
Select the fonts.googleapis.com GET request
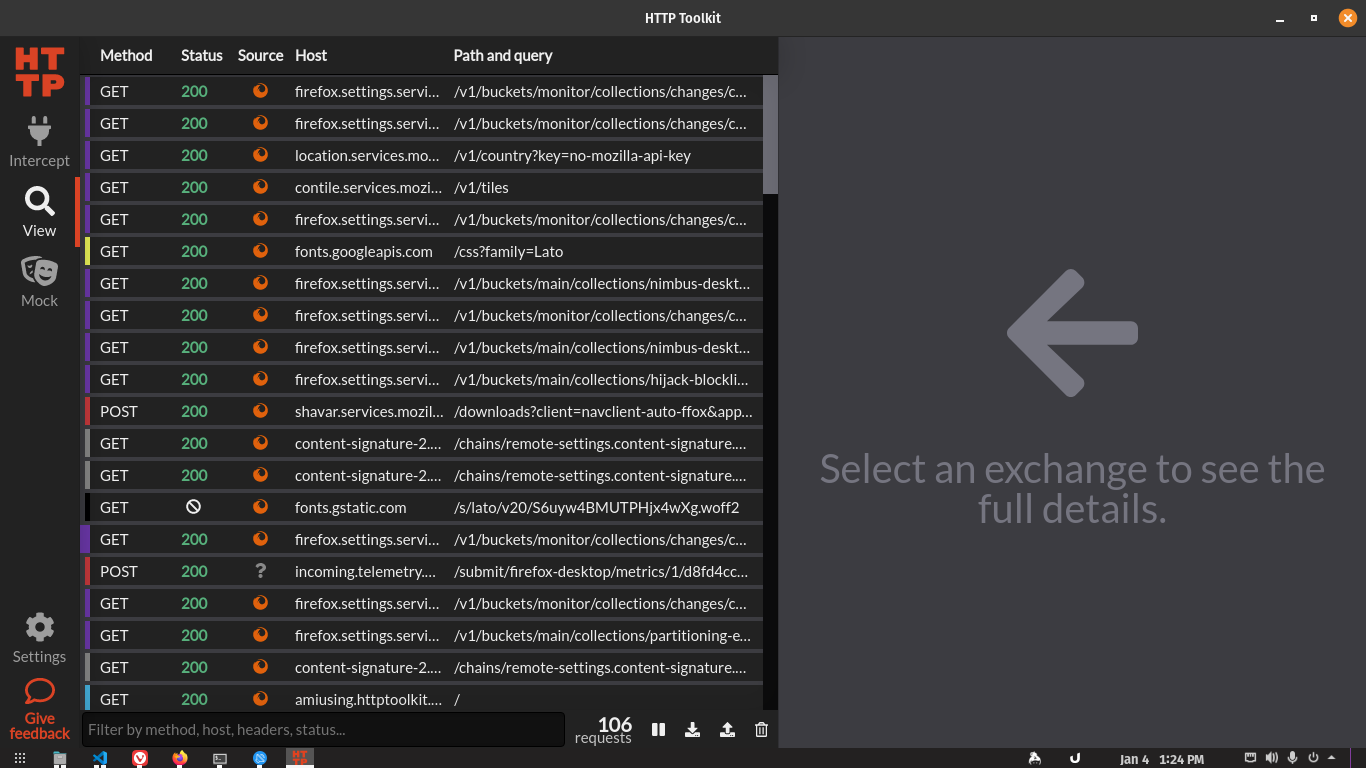(x=364, y=251)
